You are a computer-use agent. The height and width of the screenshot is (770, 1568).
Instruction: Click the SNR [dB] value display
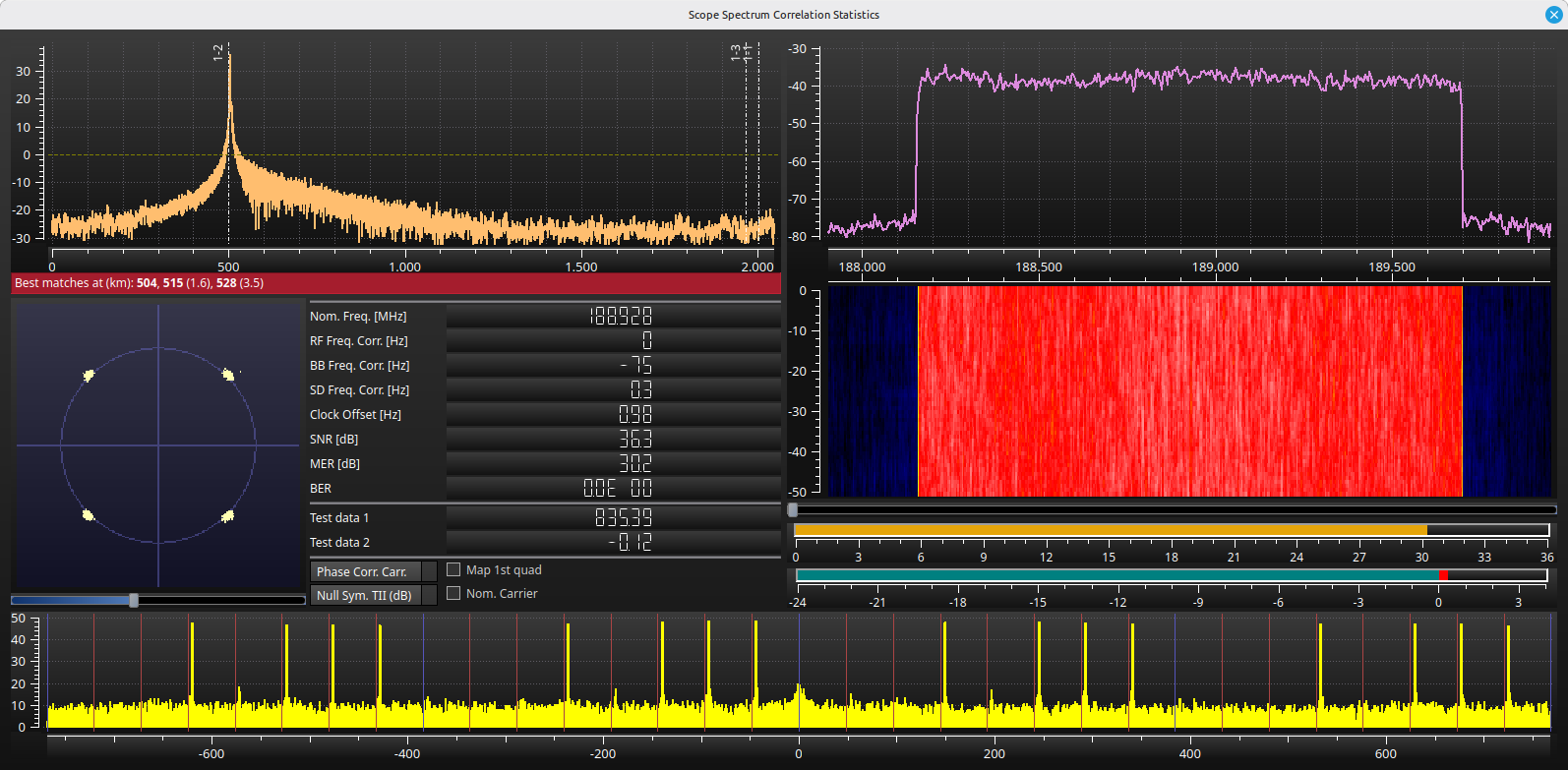coord(614,439)
